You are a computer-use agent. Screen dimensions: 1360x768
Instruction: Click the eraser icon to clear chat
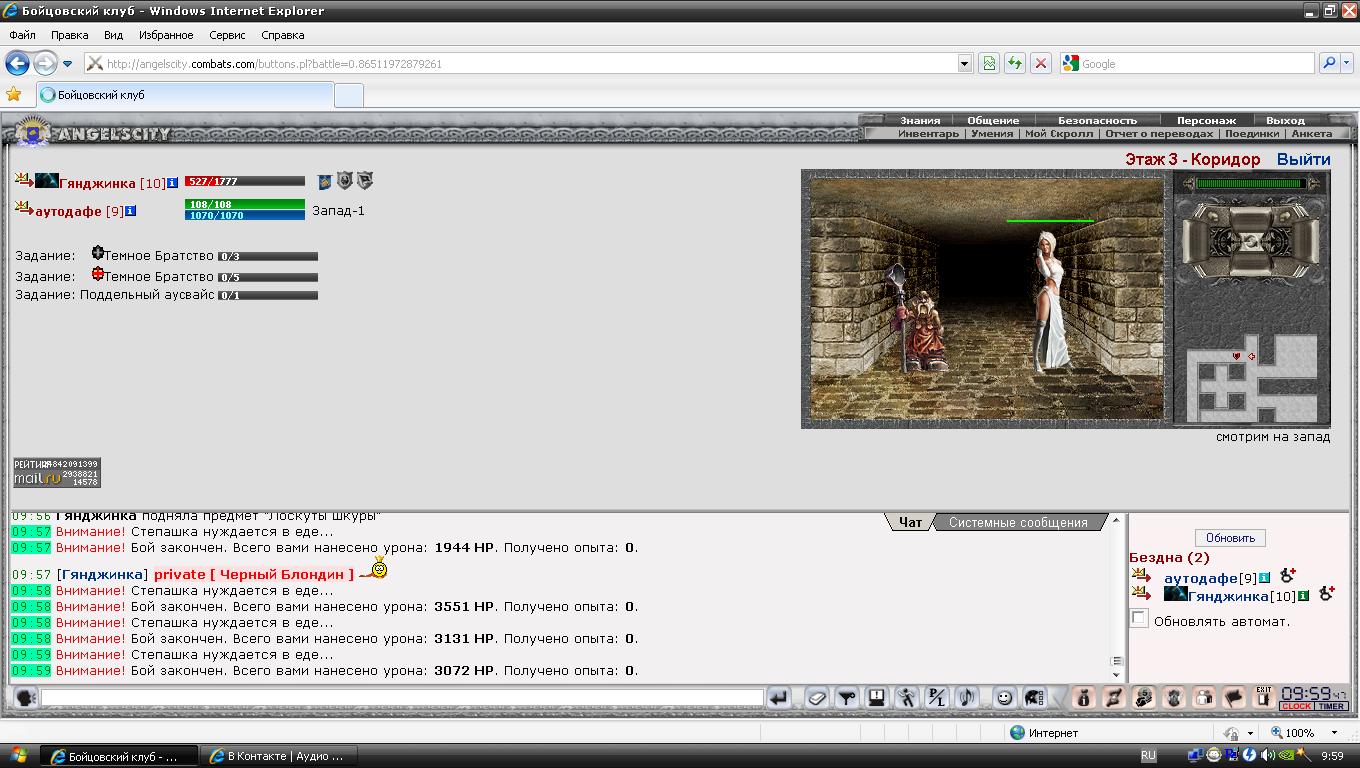coord(817,698)
